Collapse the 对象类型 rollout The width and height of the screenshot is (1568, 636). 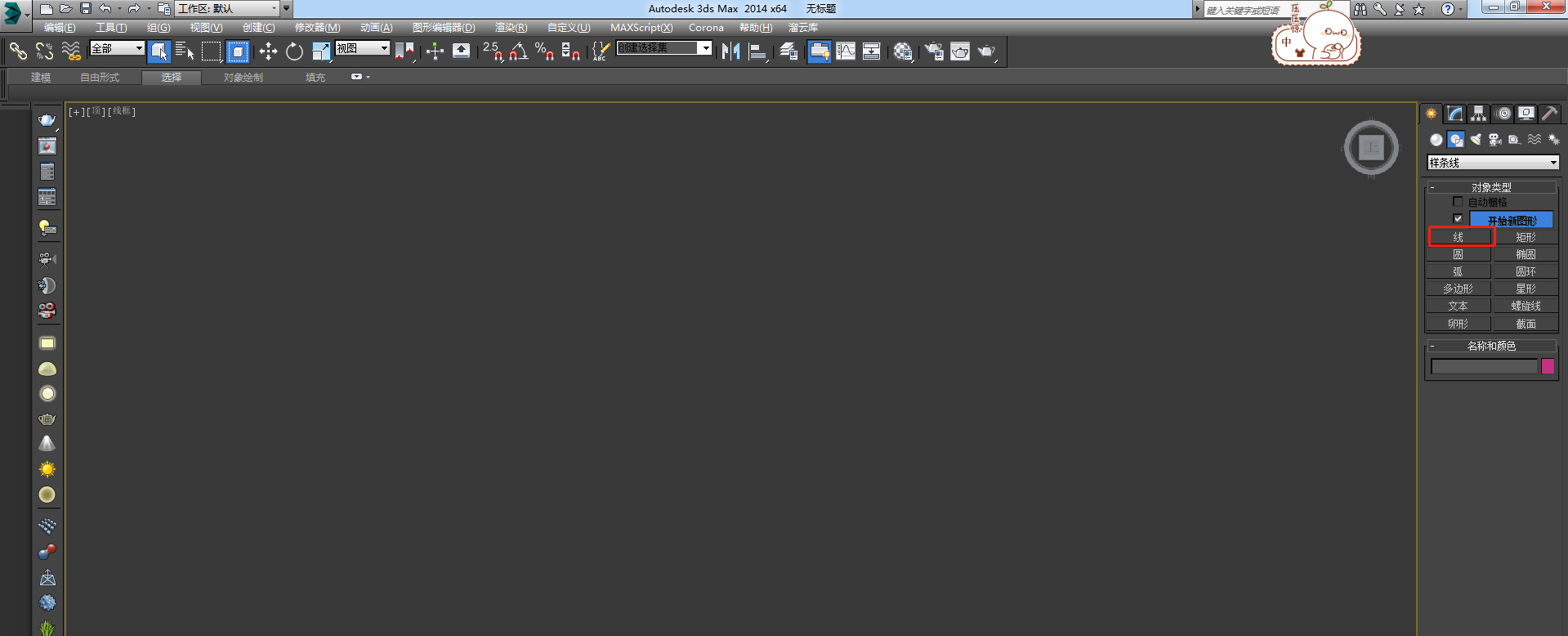1492,187
